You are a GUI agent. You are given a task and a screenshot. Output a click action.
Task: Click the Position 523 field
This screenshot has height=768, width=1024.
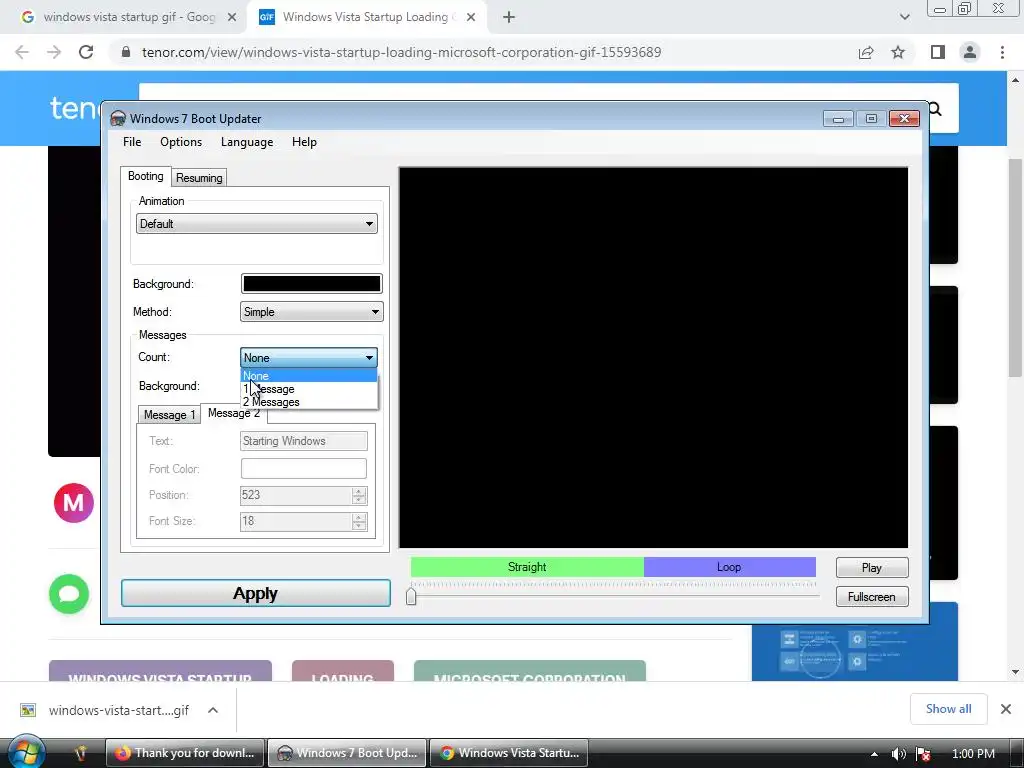coord(296,495)
